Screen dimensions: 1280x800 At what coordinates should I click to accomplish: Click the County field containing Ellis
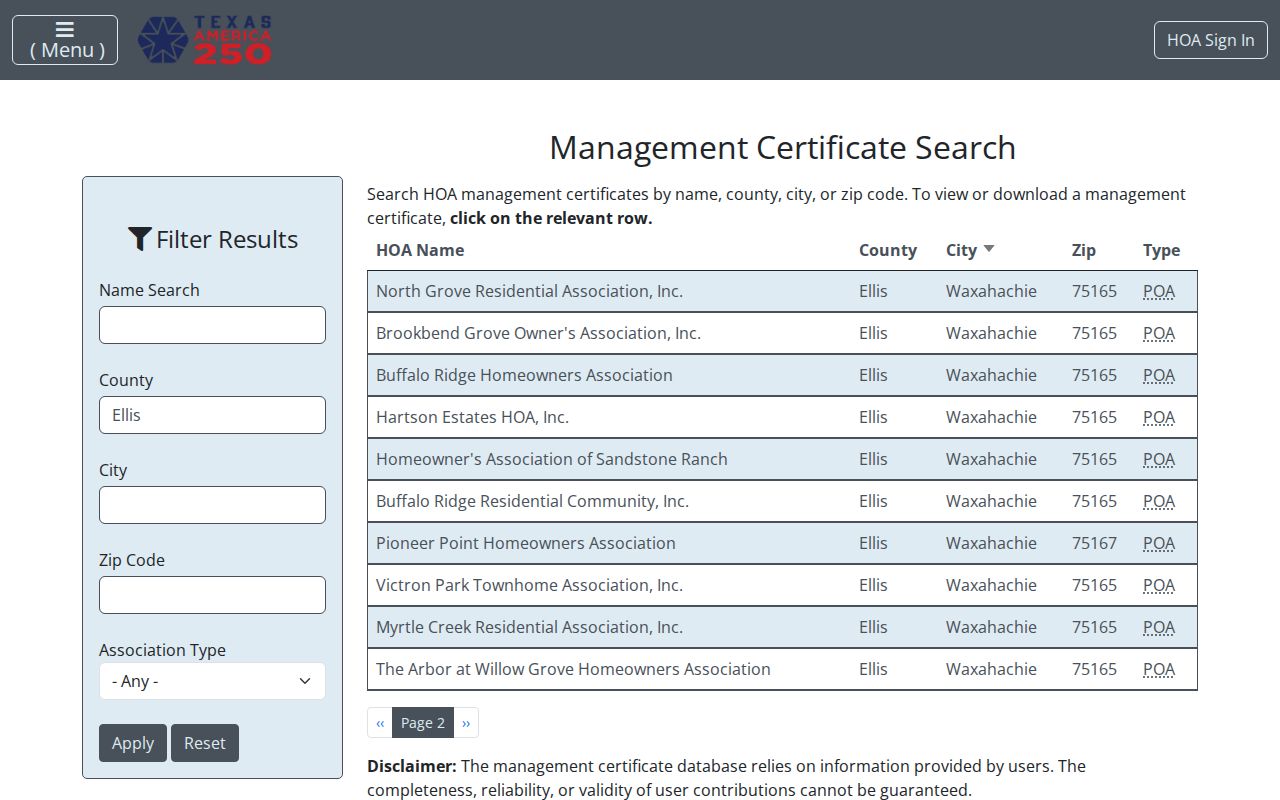pyautogui.click(x=212, y=415)
